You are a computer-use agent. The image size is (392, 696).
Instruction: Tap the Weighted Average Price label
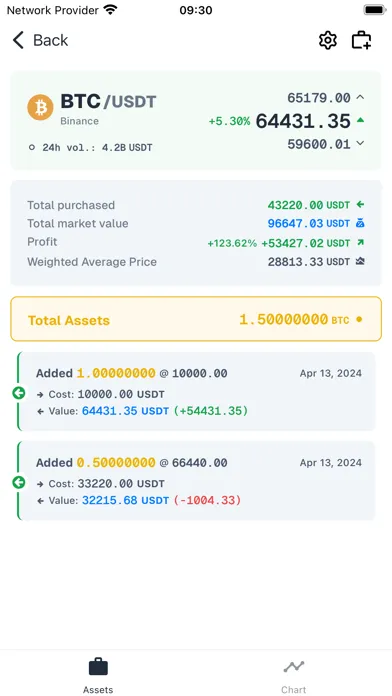92,262
